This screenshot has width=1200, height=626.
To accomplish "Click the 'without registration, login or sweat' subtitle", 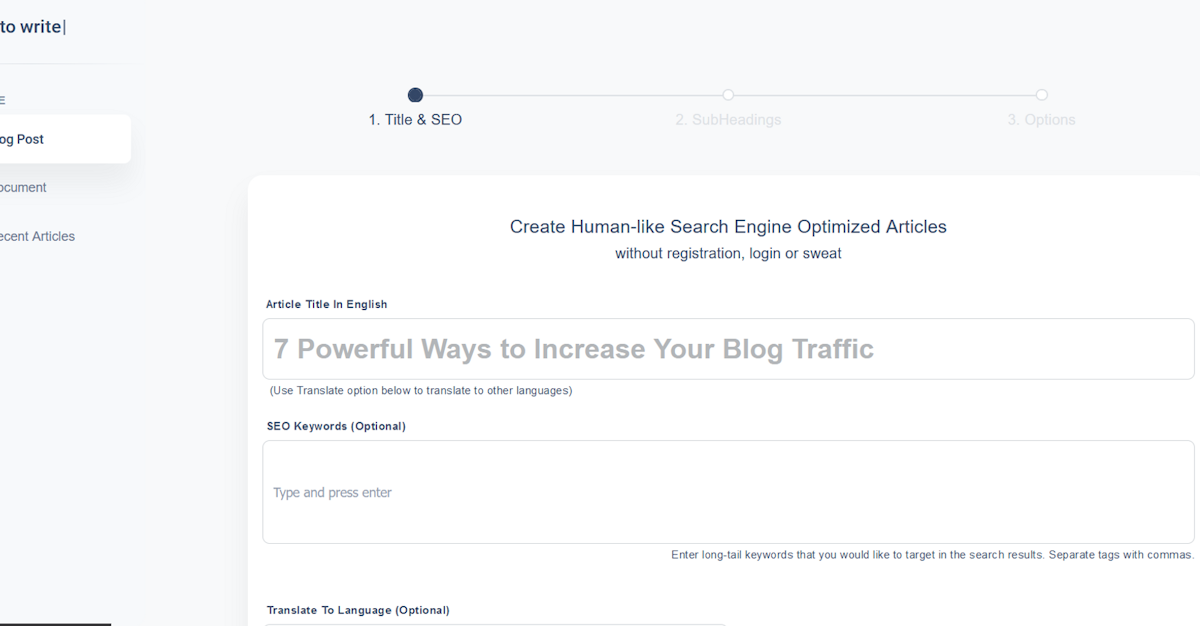I will 728,253.
